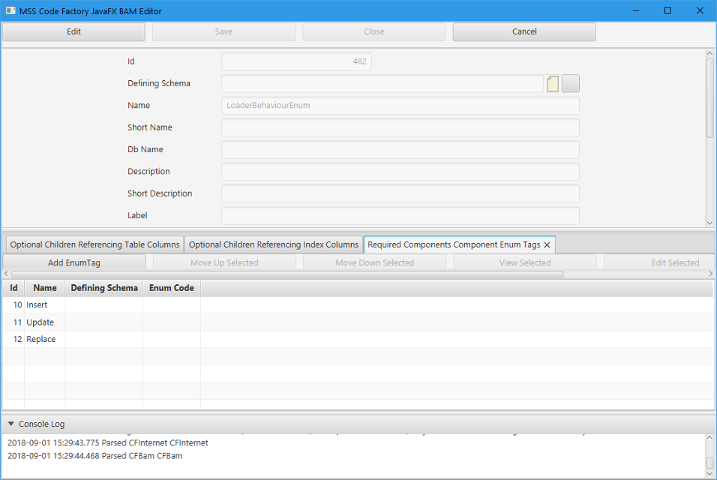
Task: Close the Required Components Component Enum Tags tab
Action: coord(547,245)
